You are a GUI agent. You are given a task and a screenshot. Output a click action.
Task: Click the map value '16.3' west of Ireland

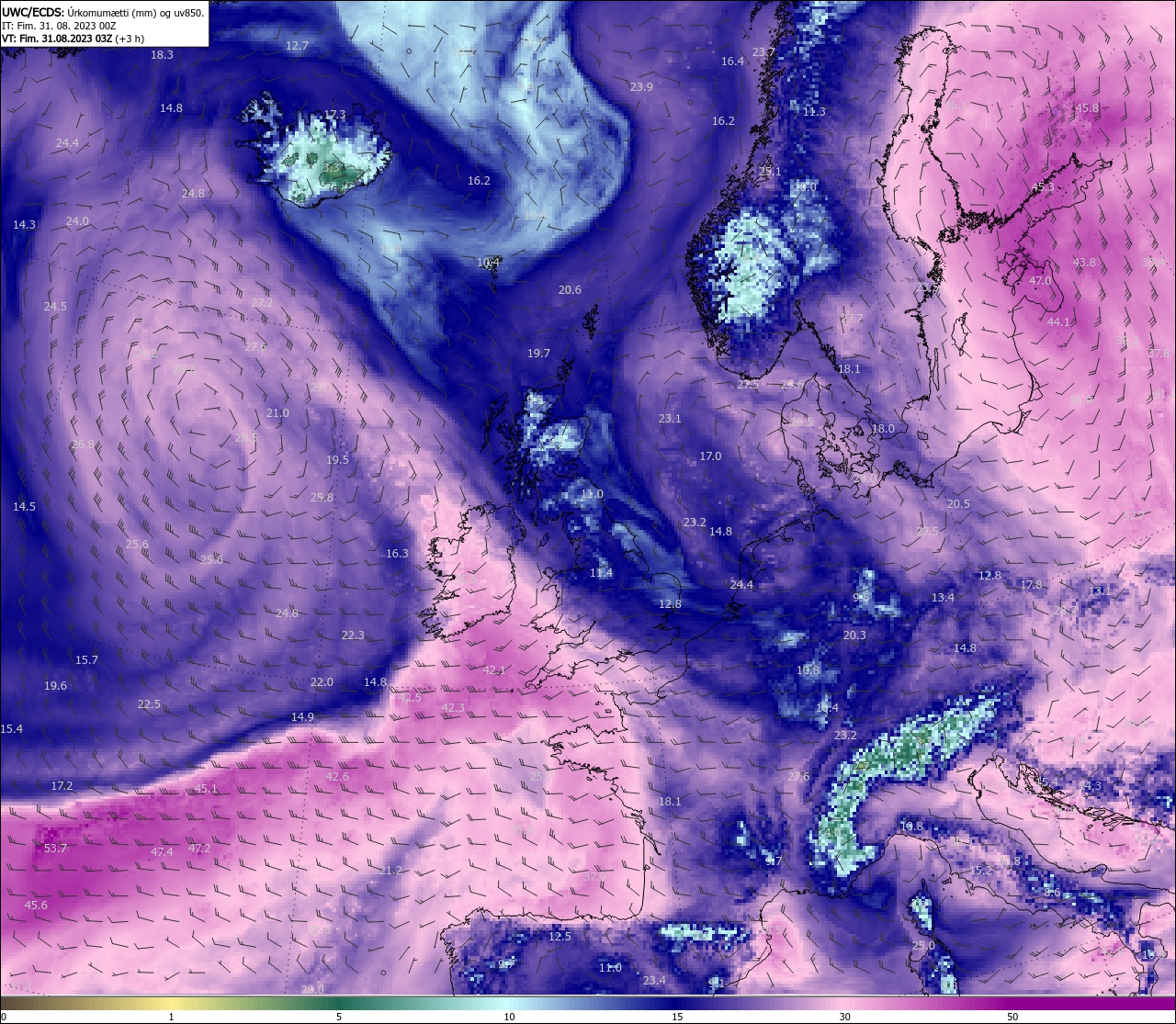pyautogui.click(x=397, y=554)
